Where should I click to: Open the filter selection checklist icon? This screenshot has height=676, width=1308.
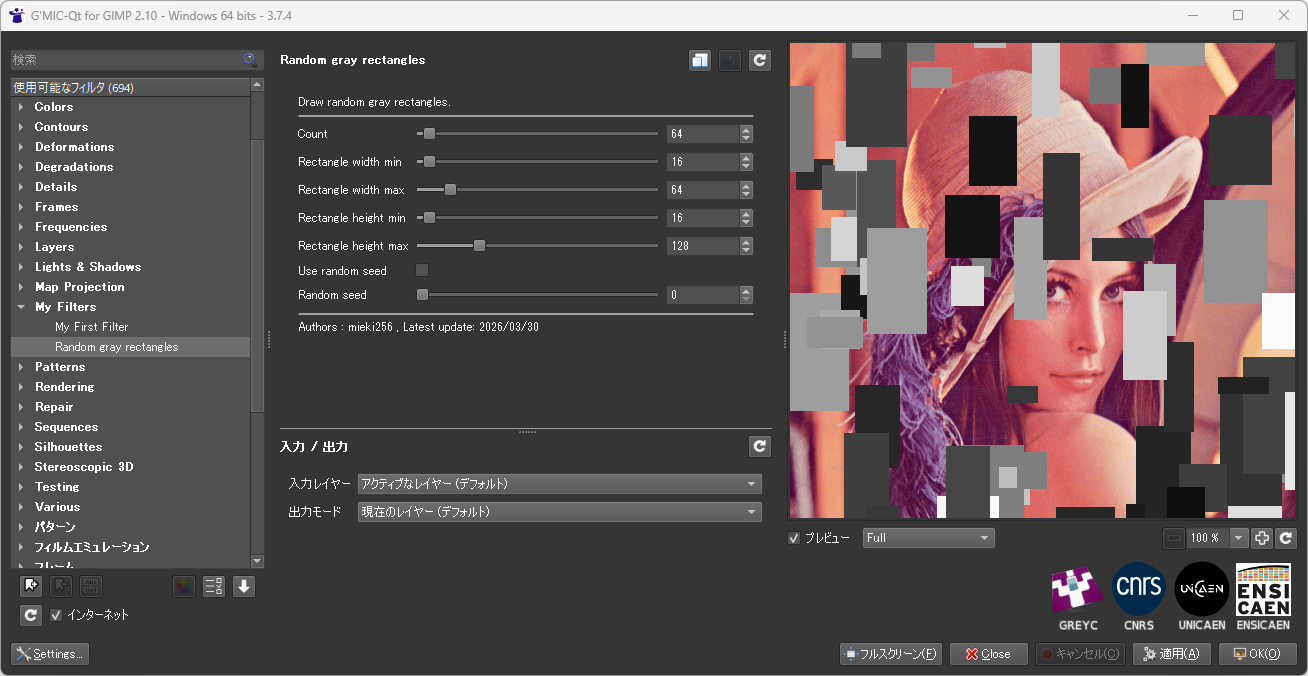(x=213, y=587)
